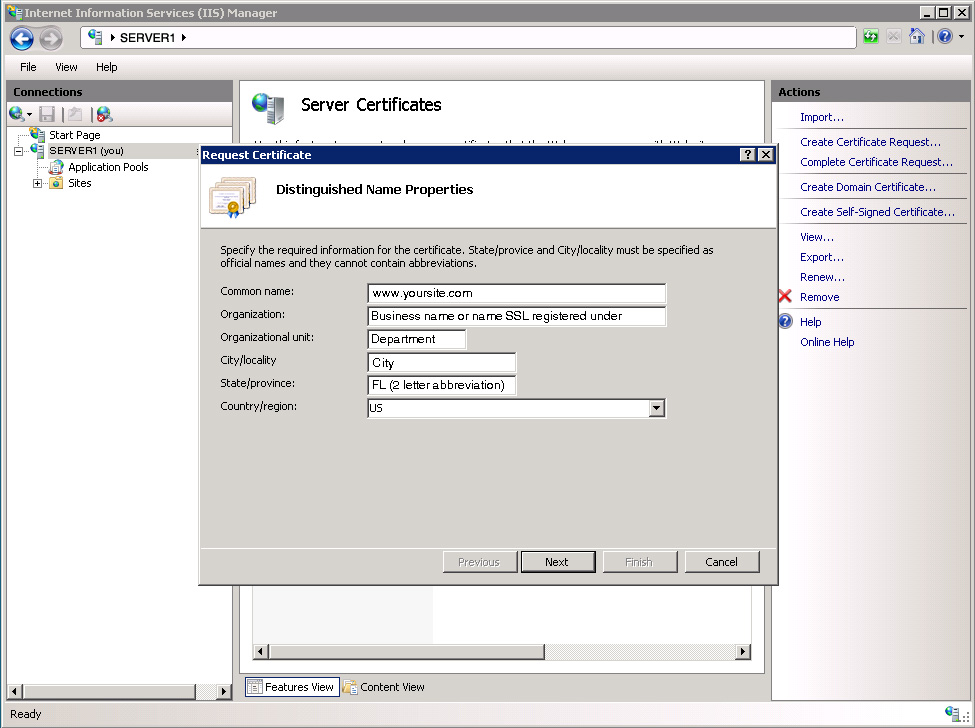Viewport: 975px width, 728px height.
Task: Click the SERVER1 server node icon
Action: [37, 150]
